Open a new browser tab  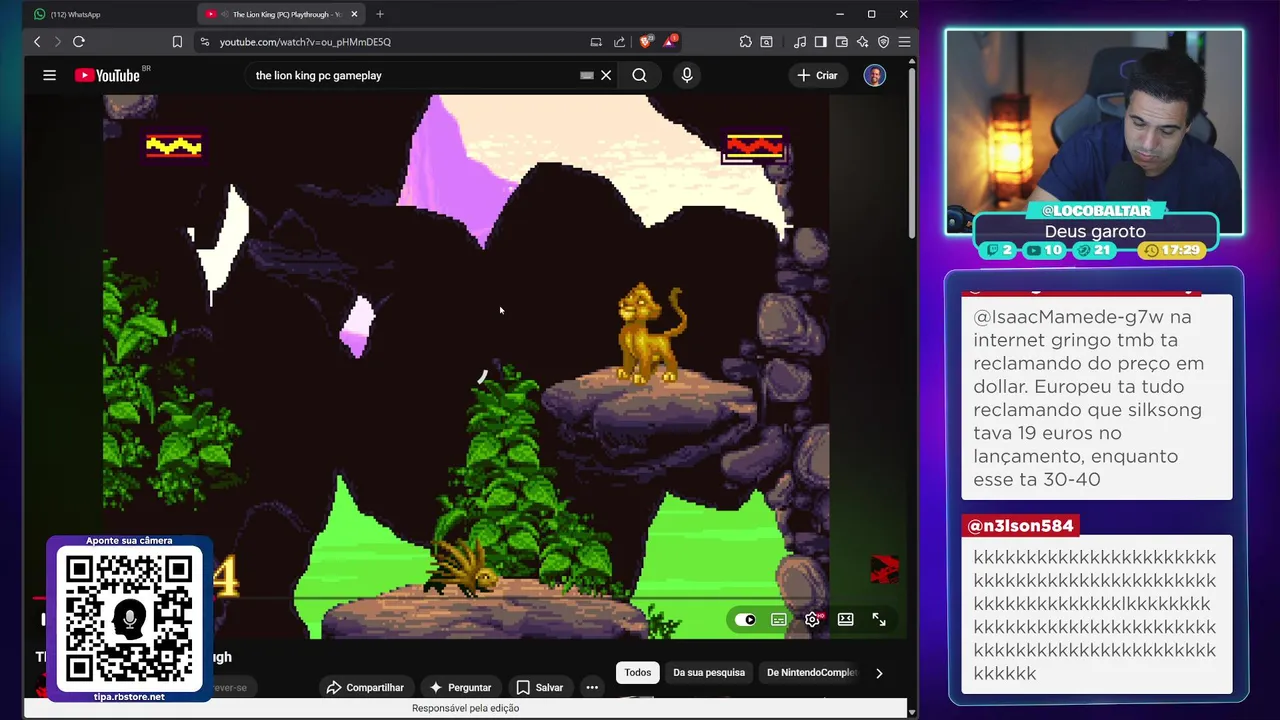click(380, 14)
